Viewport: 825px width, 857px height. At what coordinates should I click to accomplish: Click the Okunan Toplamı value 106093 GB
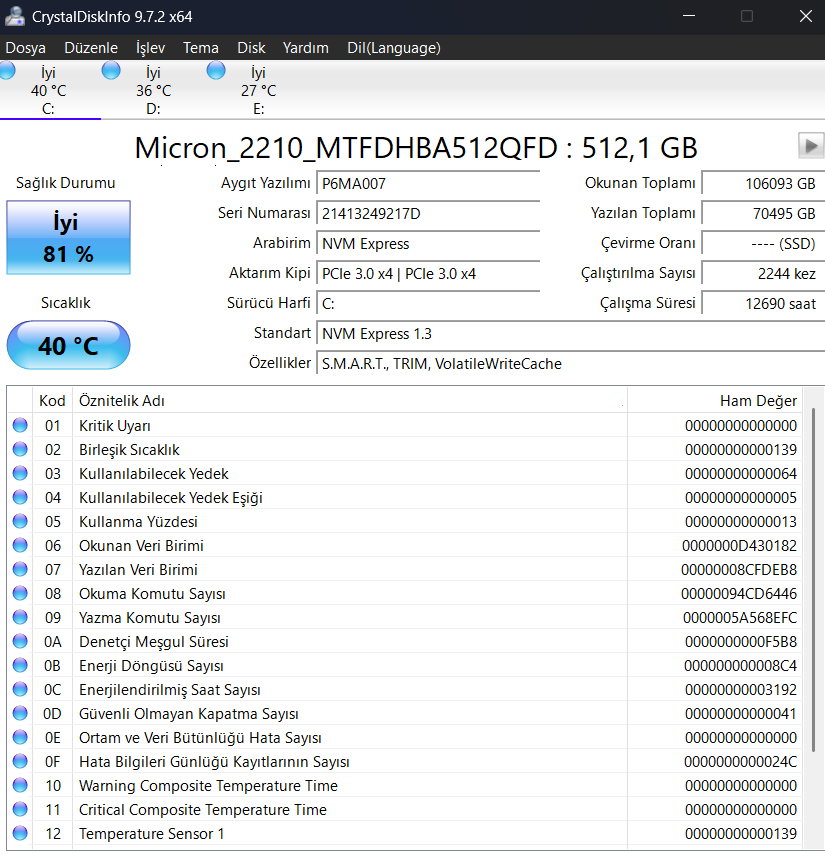pos(763,184)
